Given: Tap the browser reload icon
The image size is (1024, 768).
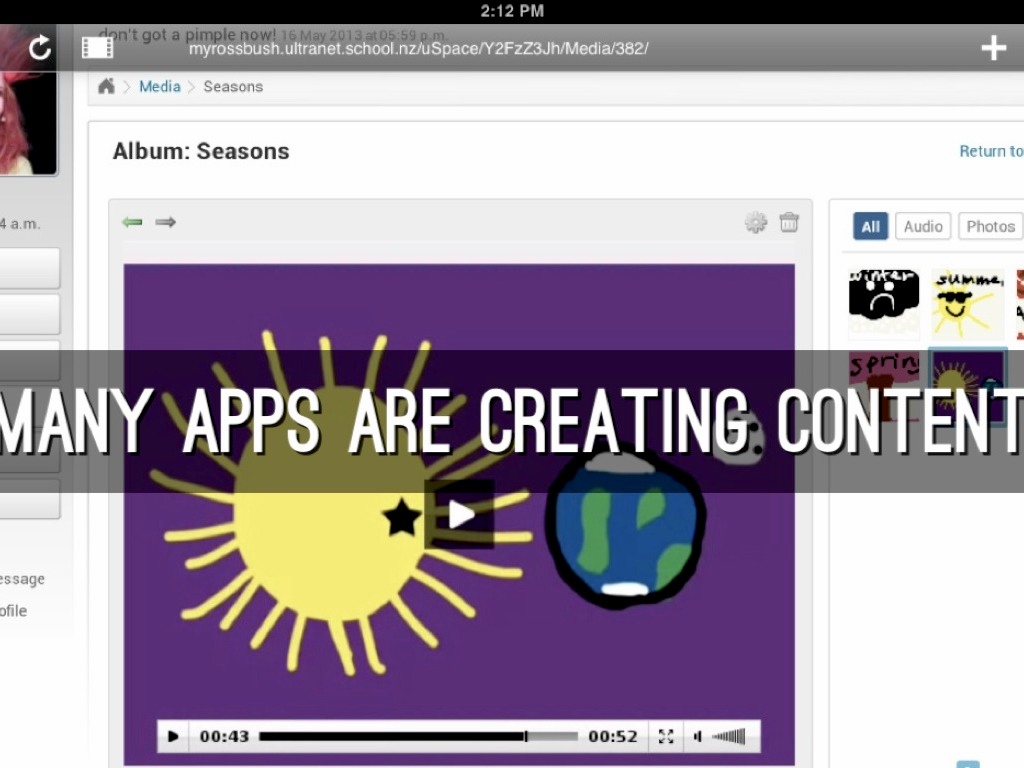Looking at the screenshot, I should (40, 47).
